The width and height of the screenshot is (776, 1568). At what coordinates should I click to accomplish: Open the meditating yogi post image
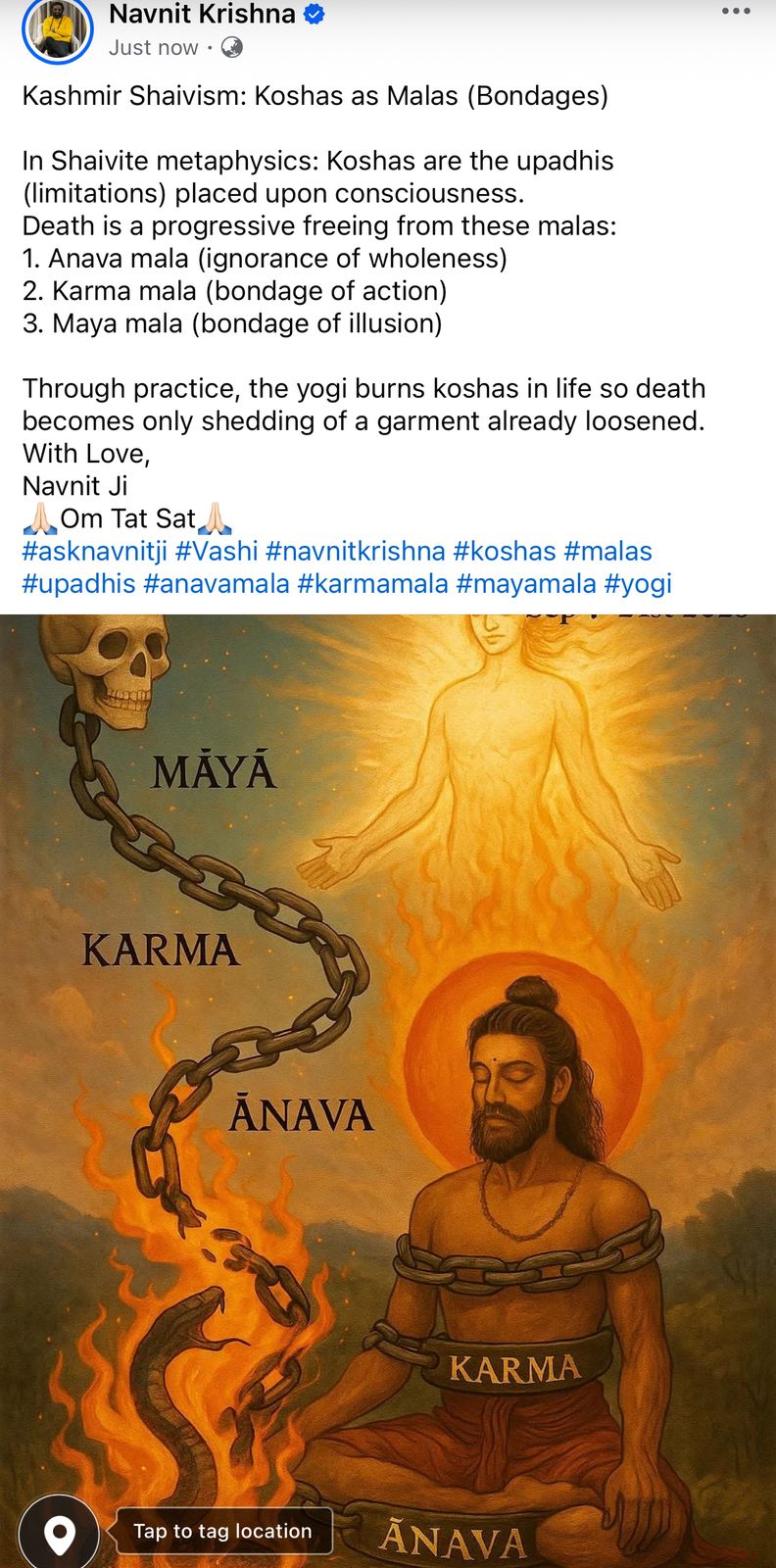(x=388, y=1091)
